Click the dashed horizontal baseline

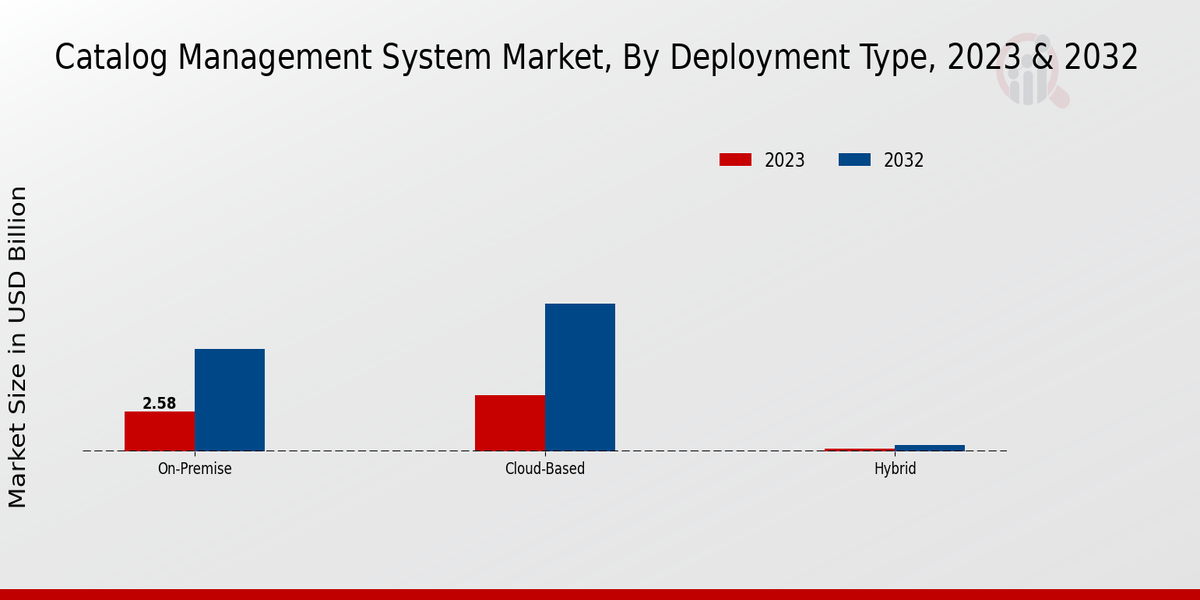(x=700, y=451)
